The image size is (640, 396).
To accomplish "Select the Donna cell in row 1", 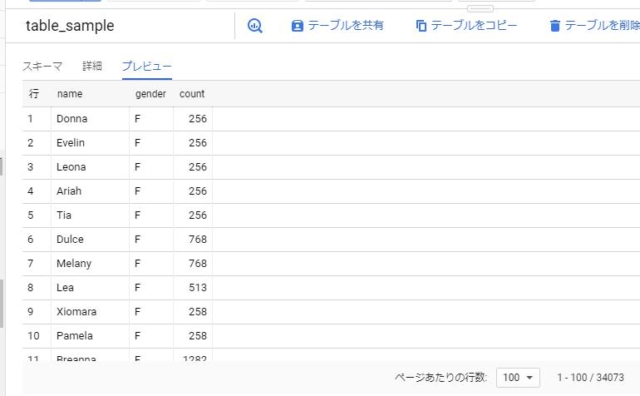I will [90, 119].
